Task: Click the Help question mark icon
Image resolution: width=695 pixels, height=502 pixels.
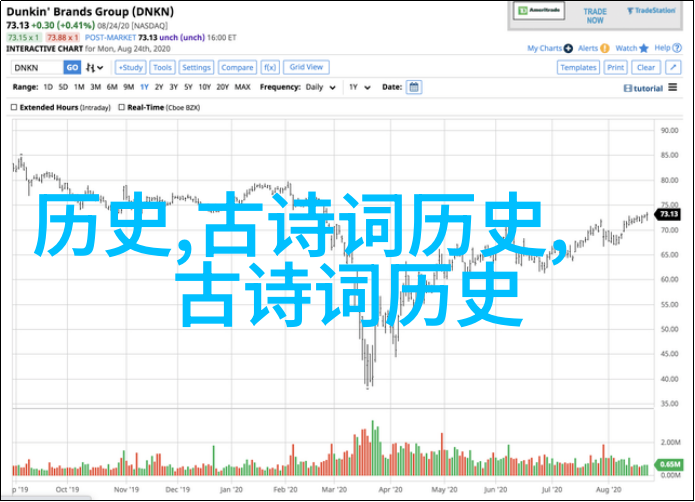Action: [x=677, y=48]
